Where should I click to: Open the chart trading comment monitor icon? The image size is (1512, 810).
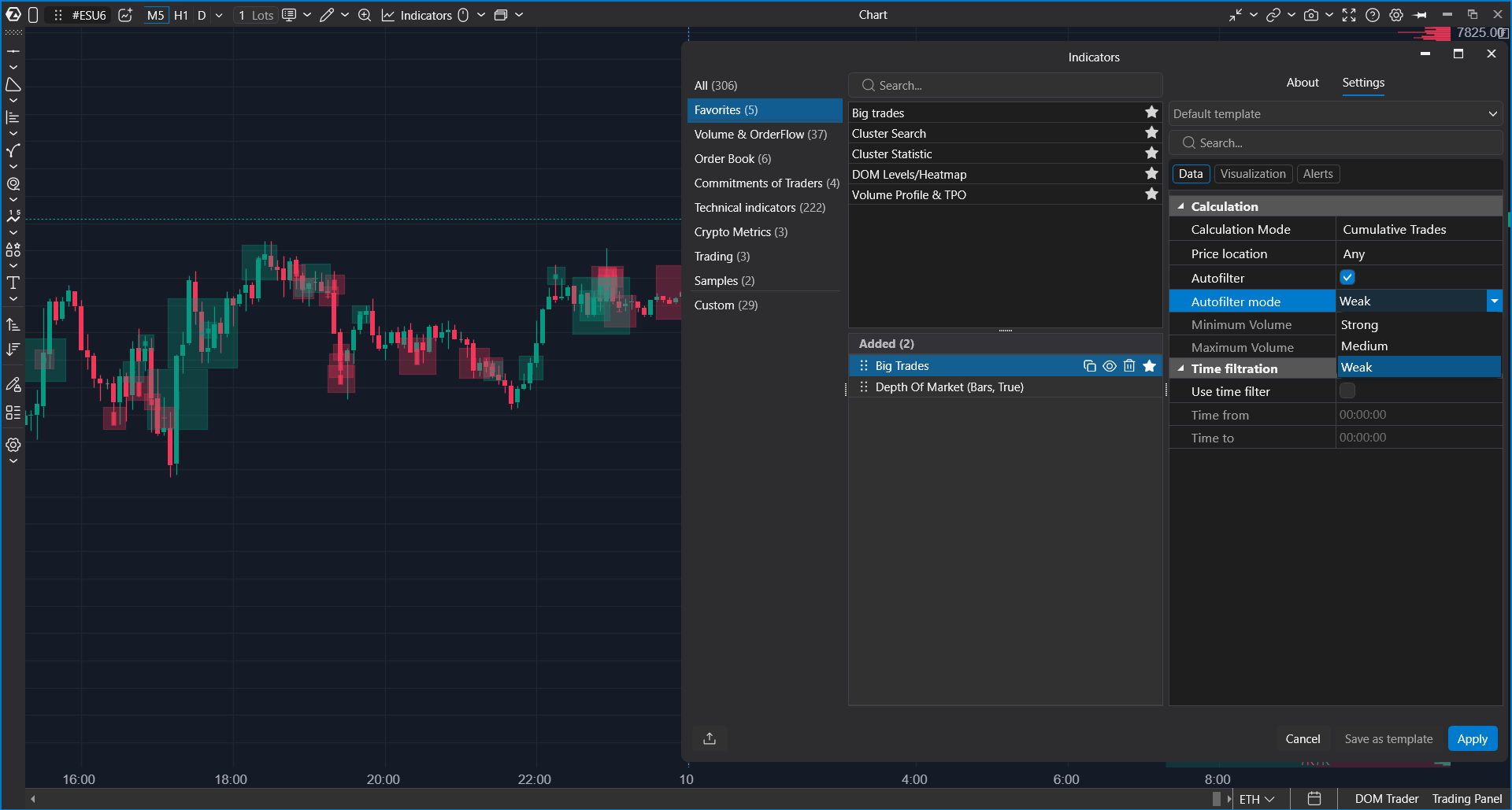[289, 15]
